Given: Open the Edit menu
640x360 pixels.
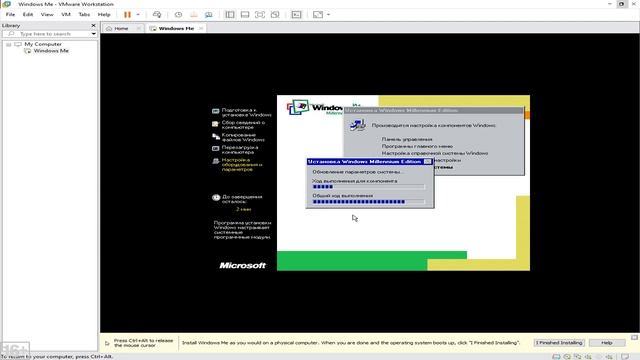Looking at the screenshot, I should (28, 14).
